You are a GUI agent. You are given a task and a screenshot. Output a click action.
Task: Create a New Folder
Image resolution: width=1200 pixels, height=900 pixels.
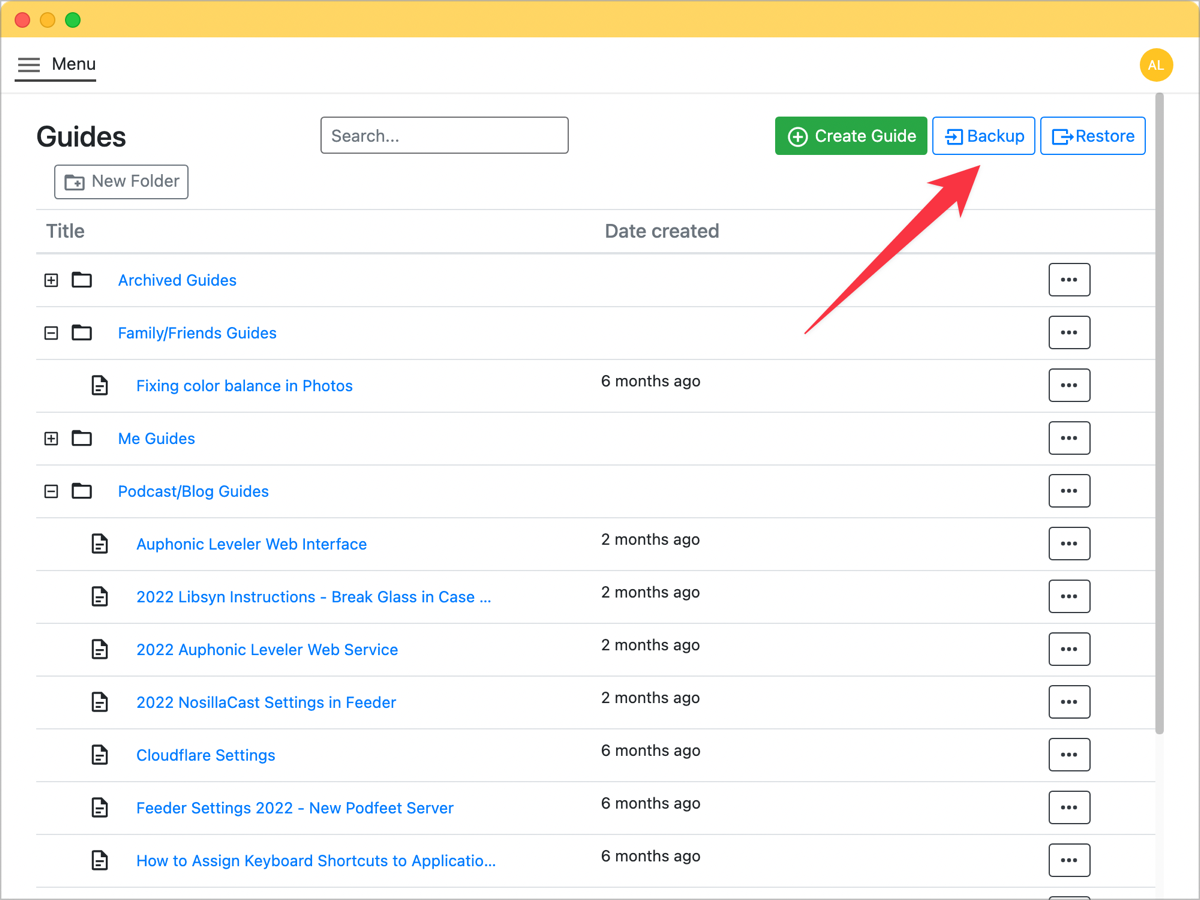(x=121, y=182)
